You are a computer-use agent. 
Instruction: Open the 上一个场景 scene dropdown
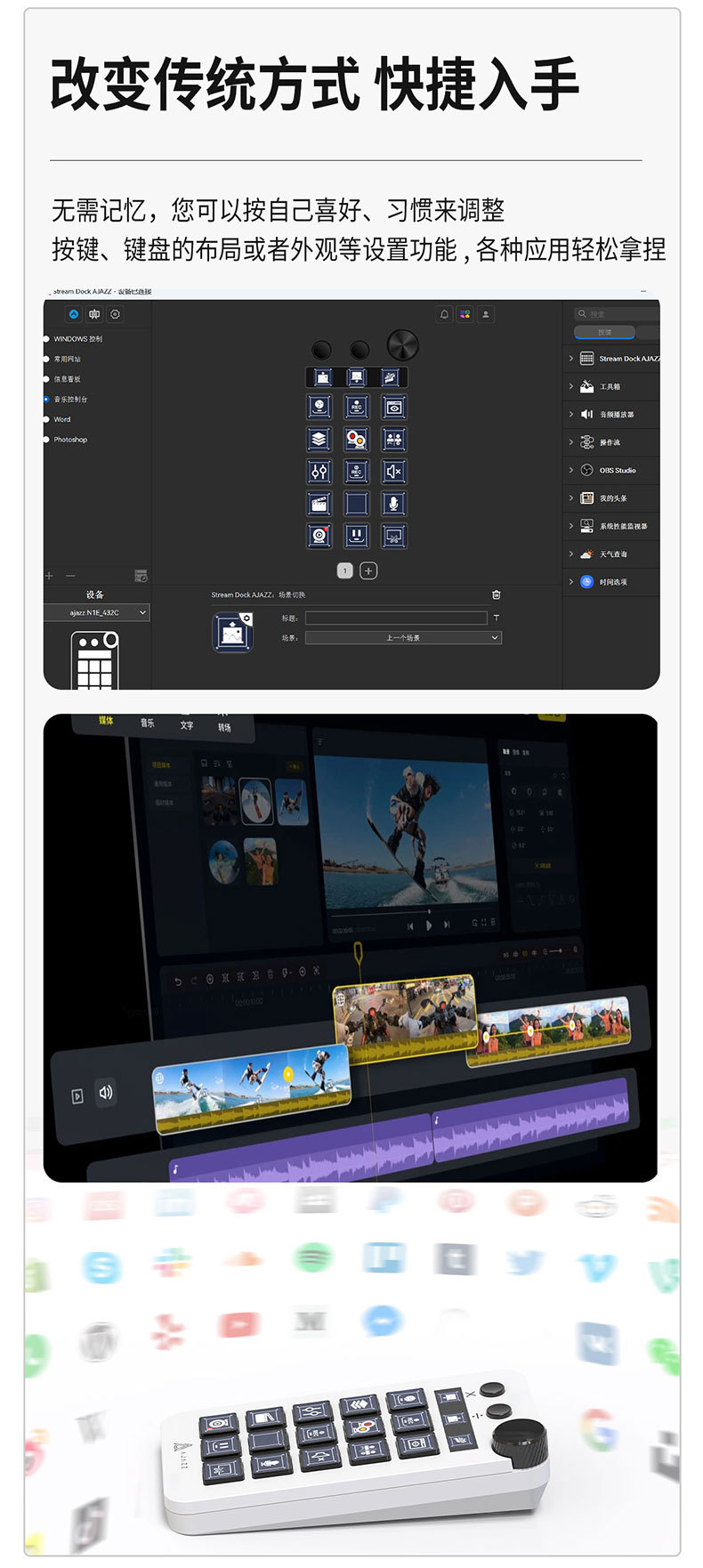[x=403, y=638]
